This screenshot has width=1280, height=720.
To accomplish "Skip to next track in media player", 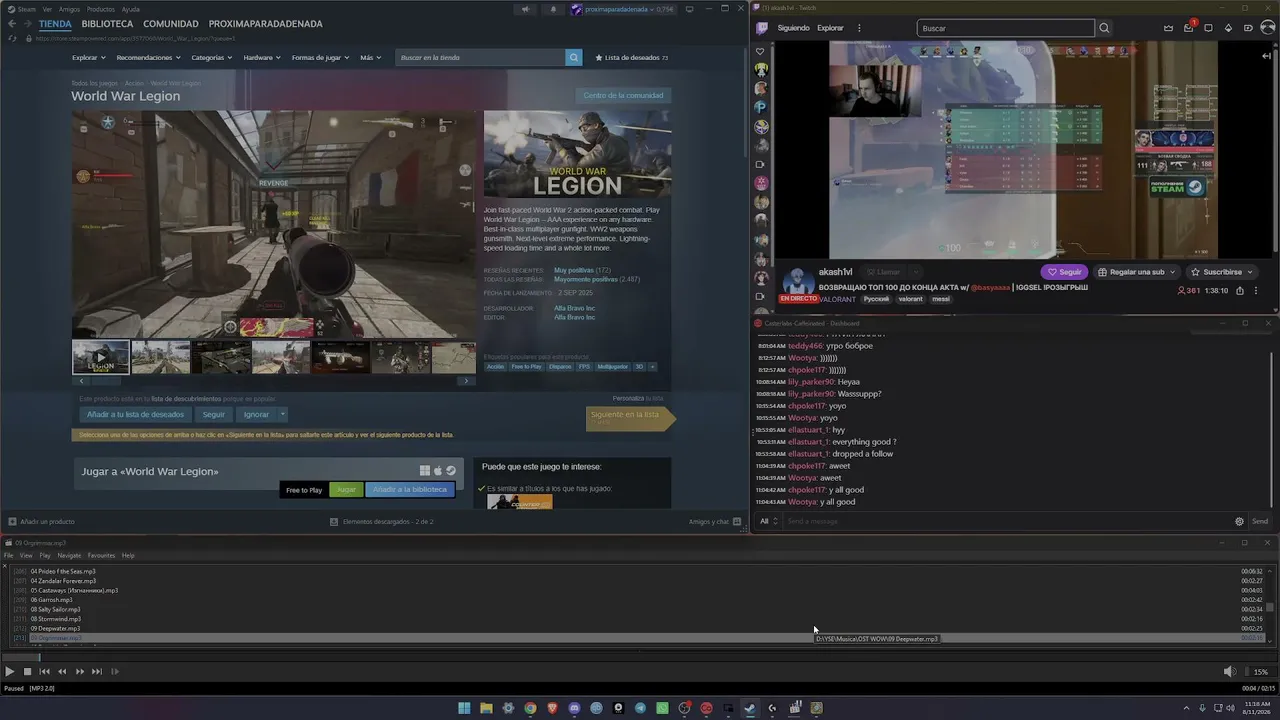I will pyautogui.click(x=97, y=672).
